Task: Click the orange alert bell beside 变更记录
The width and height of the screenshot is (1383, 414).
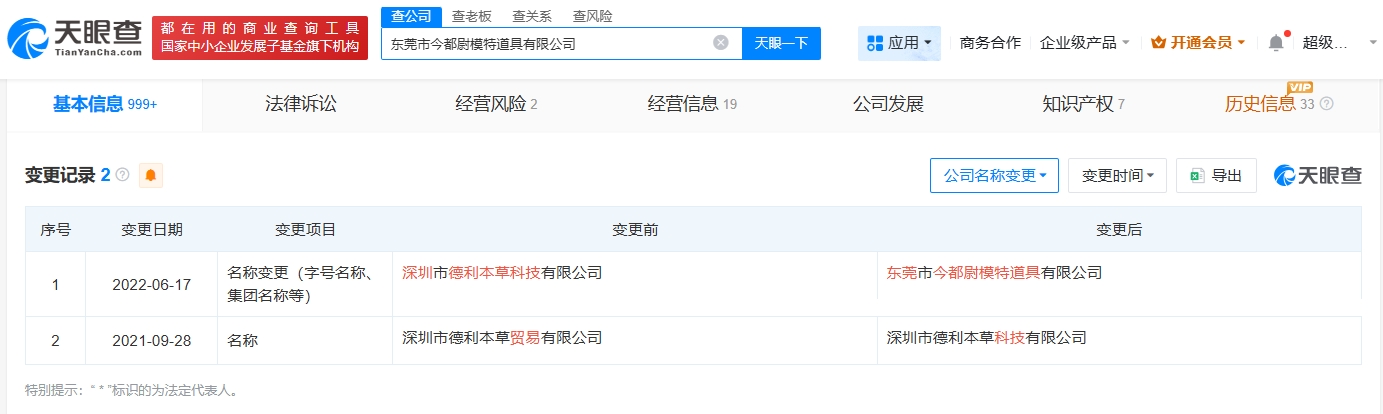Action: click(151, 175)
